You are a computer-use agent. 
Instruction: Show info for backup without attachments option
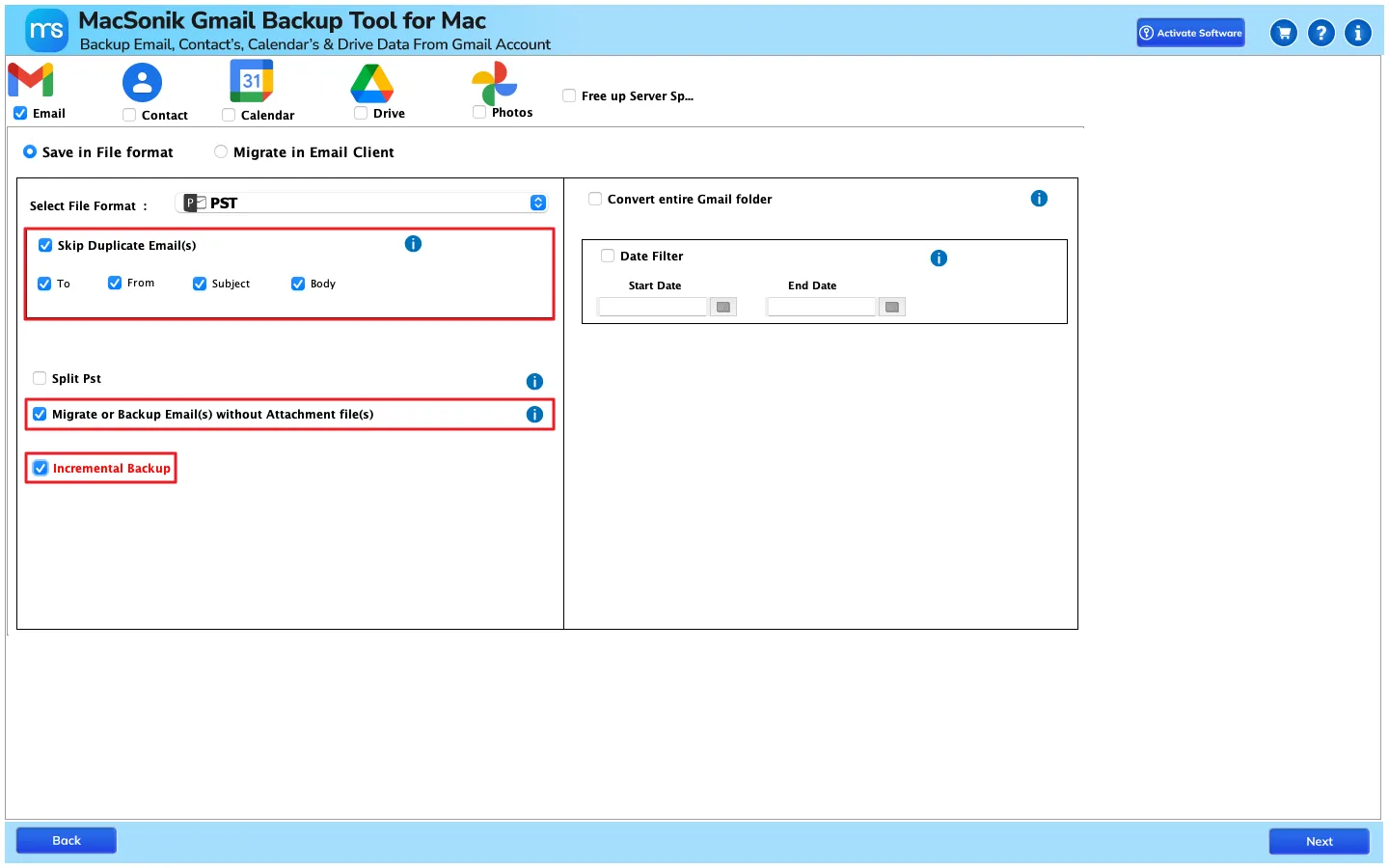pos(534,415)
